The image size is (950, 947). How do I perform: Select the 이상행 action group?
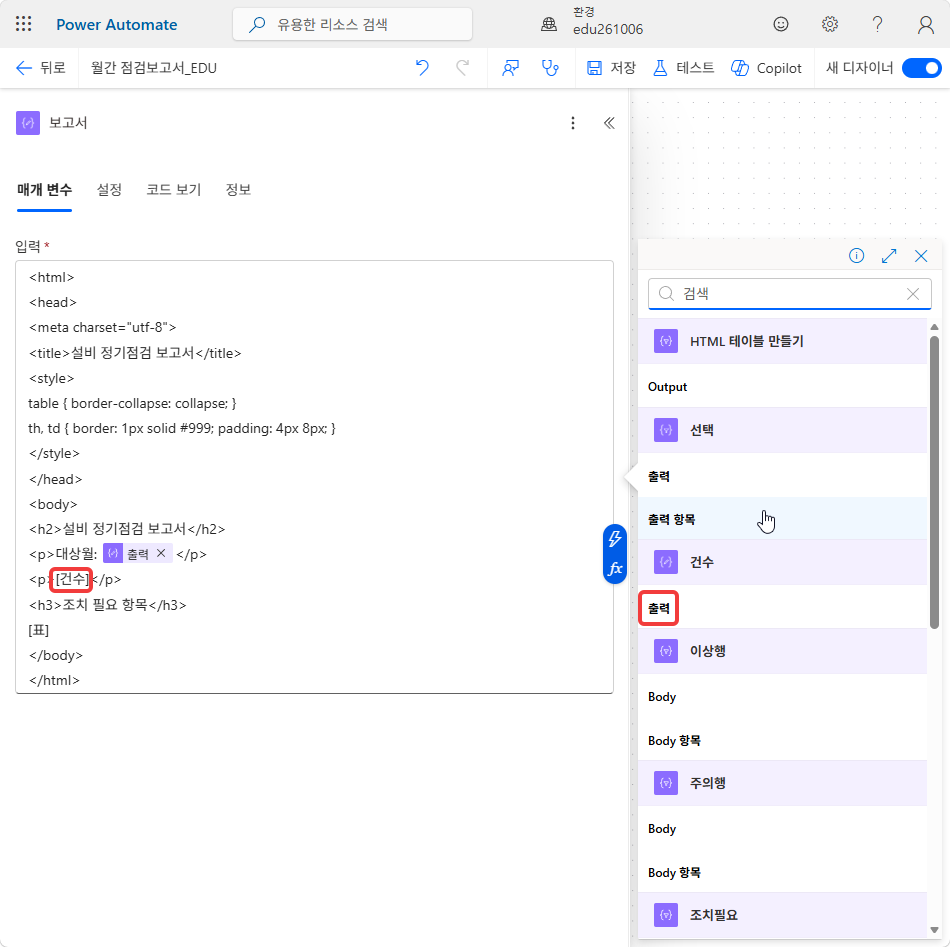coord(782,651)
